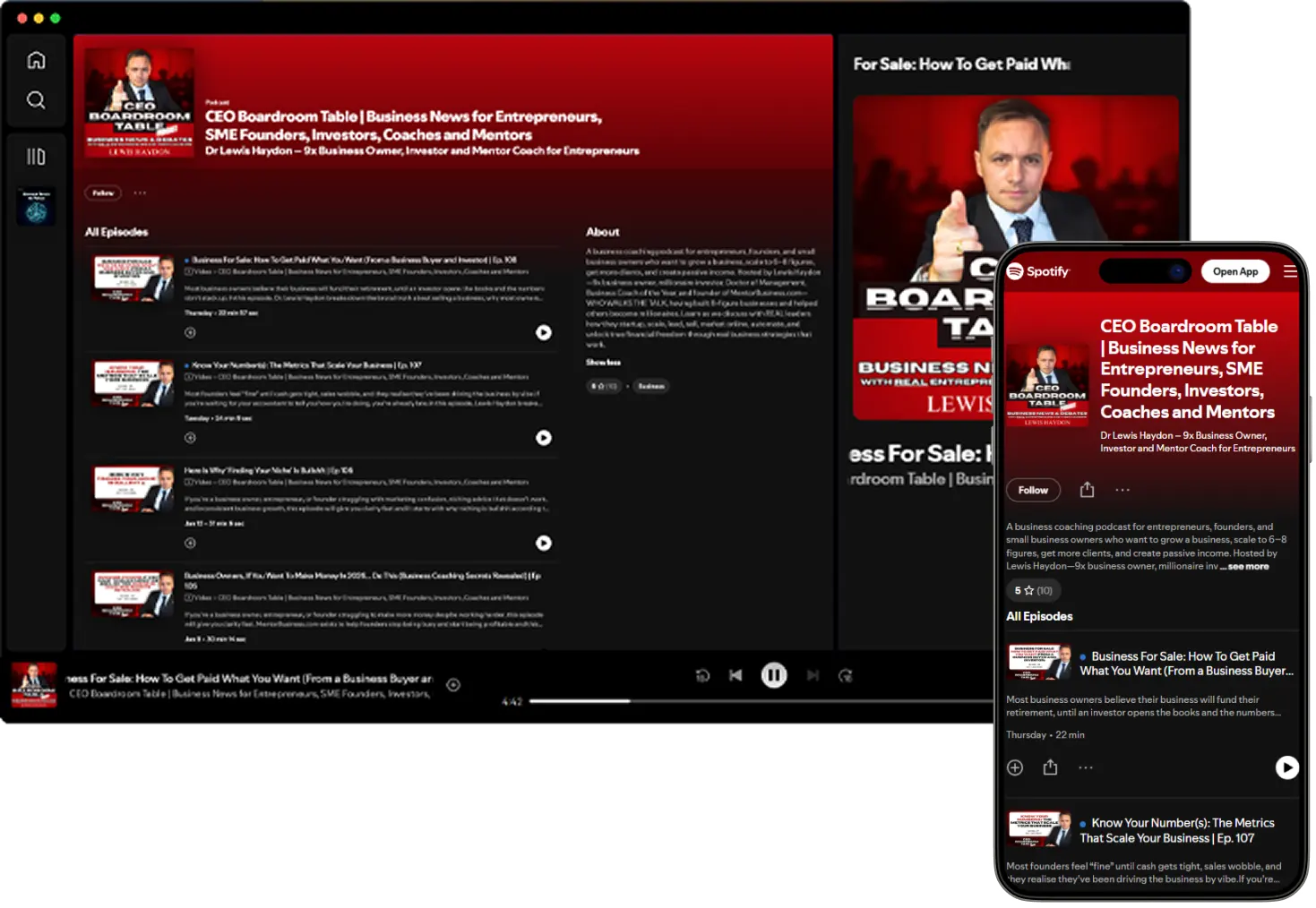Screen dimensions: 1316x908
Task: Open the saved podcast thumbnail in the desktop sidebar
Action: (x=37, y=206)
